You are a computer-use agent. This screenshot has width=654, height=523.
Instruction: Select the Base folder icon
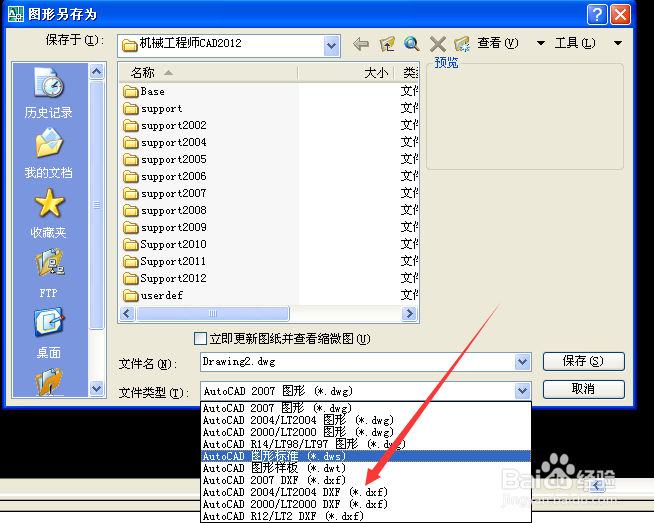pyautogui.click(x=131, y=91)
